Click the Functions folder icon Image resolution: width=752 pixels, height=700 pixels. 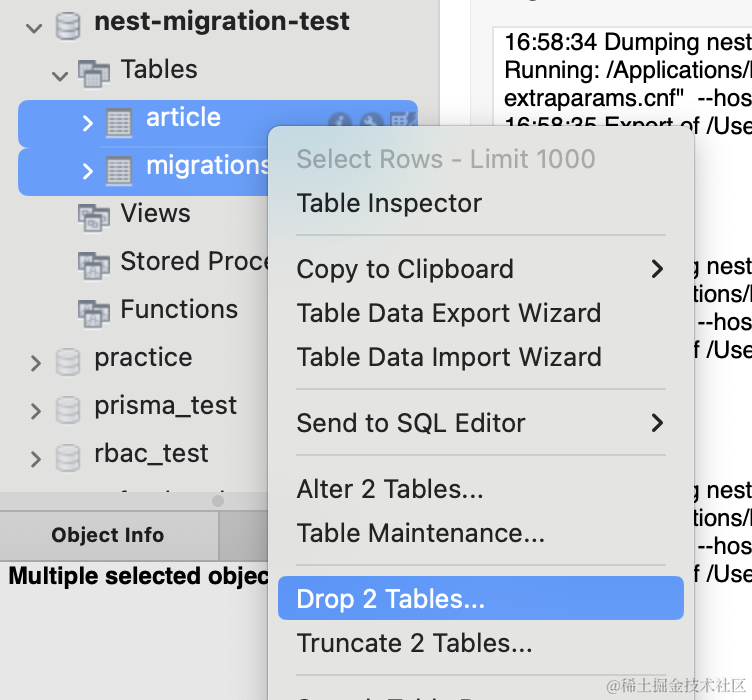[x=94, y=311]
